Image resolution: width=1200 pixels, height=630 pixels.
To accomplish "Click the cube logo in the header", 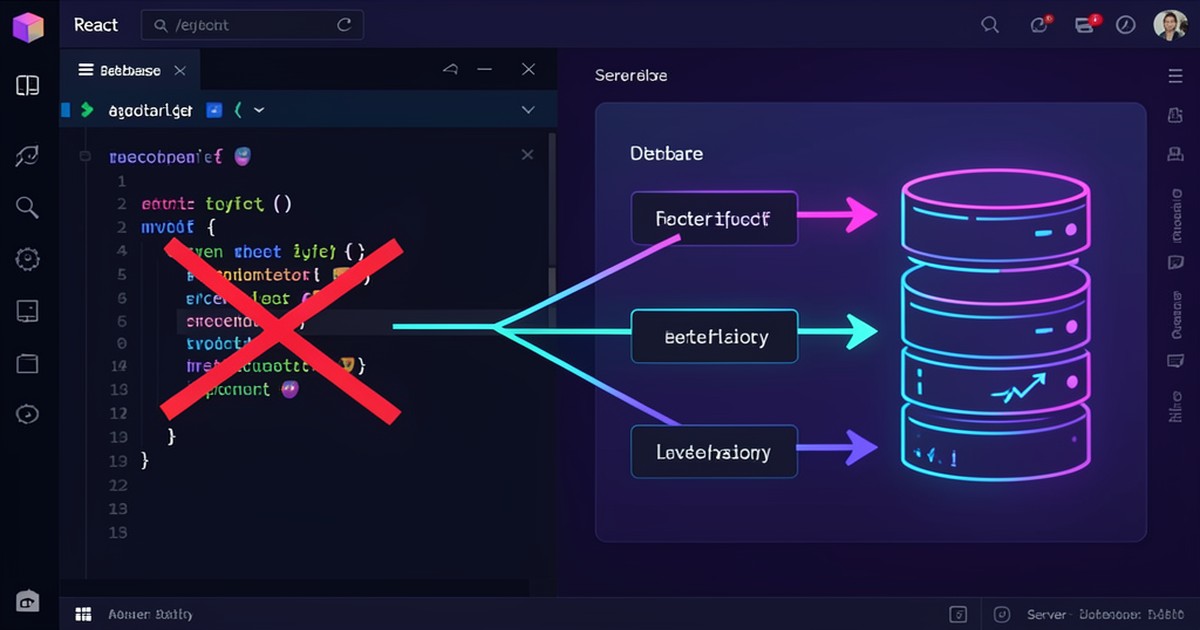I will [28, 26].
